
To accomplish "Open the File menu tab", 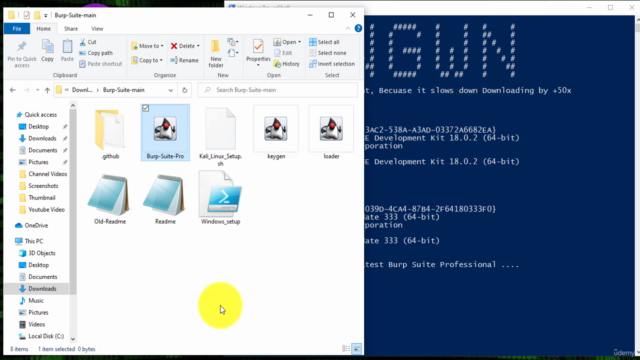I will coord(17,29).
